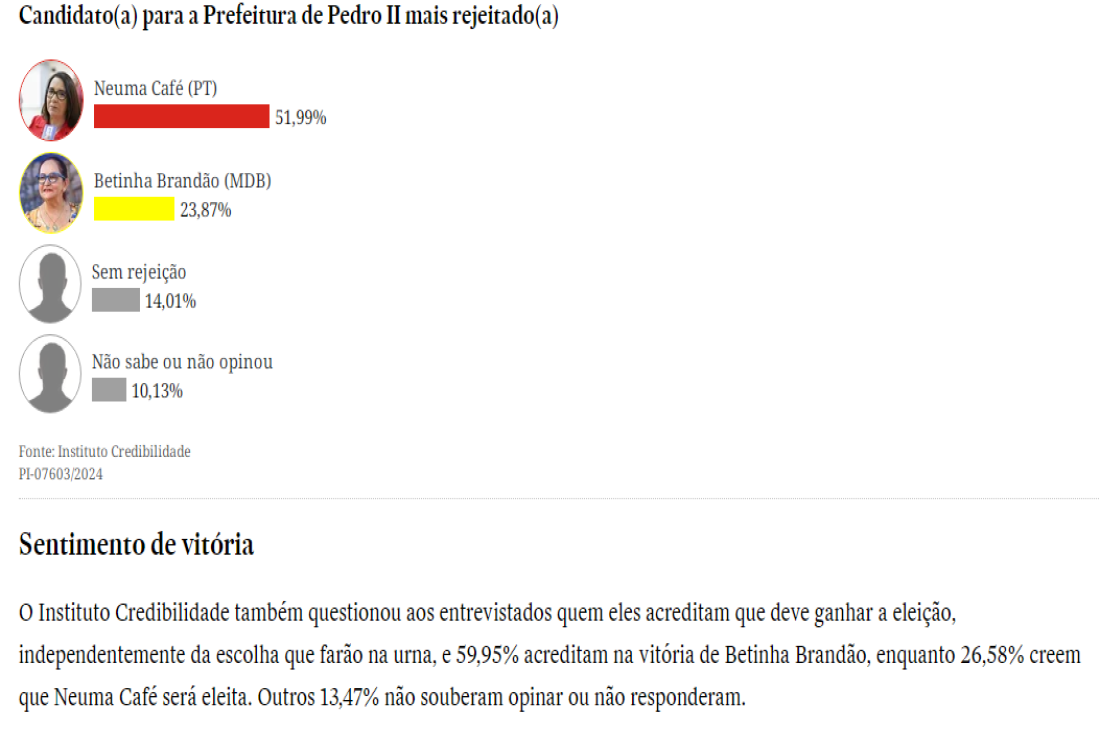The width and height of the screenshot is (1100, 733).
Task: Click Neuma Café's profile photo
Action: tap(51, 100)
